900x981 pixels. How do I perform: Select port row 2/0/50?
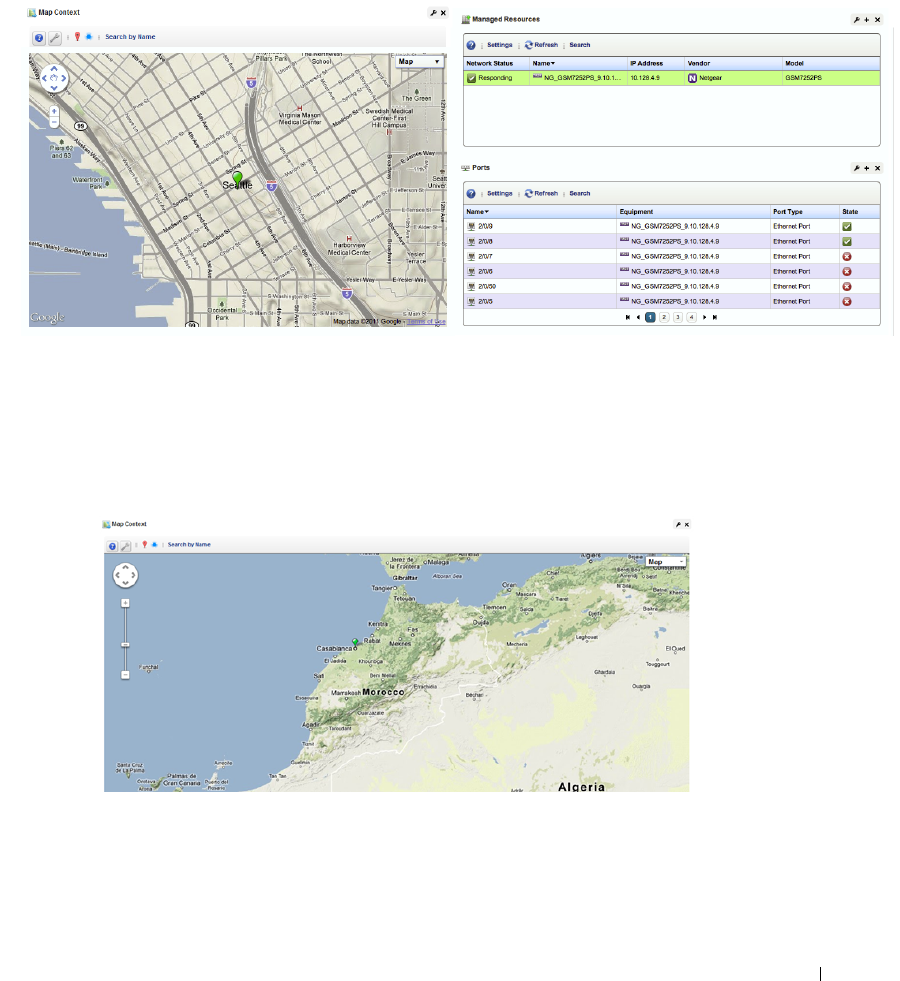tap(672, 287)
